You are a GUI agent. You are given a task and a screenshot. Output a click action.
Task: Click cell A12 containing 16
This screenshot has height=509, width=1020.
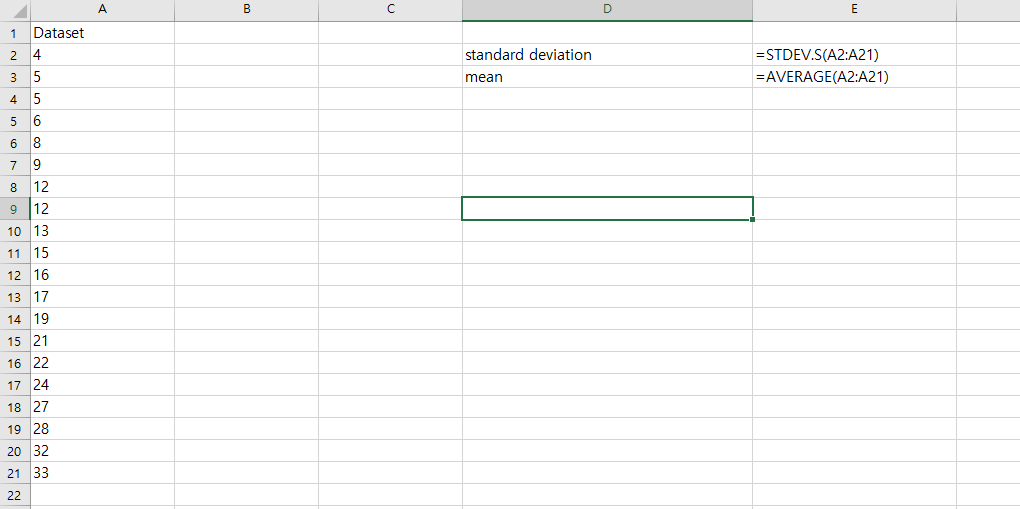102,275
